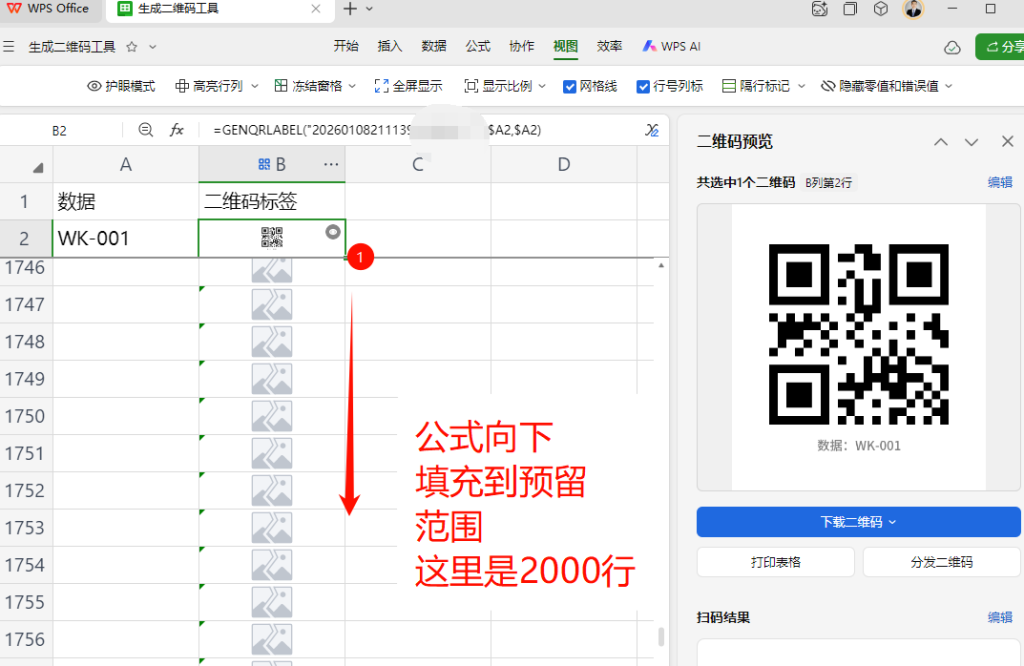Select the 视图 ribbon tab
The width and height of the screenshot is (1024, 666).
pyautogui.click(x=566, y=46)
